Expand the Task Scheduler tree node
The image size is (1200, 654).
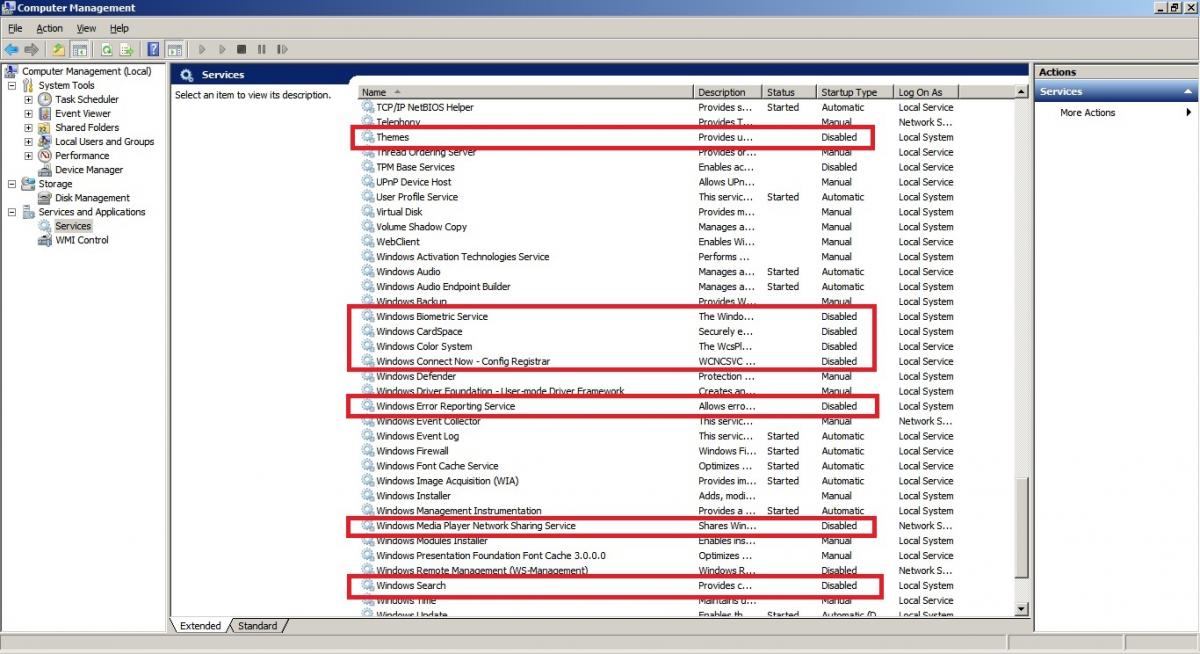point(29,100)
